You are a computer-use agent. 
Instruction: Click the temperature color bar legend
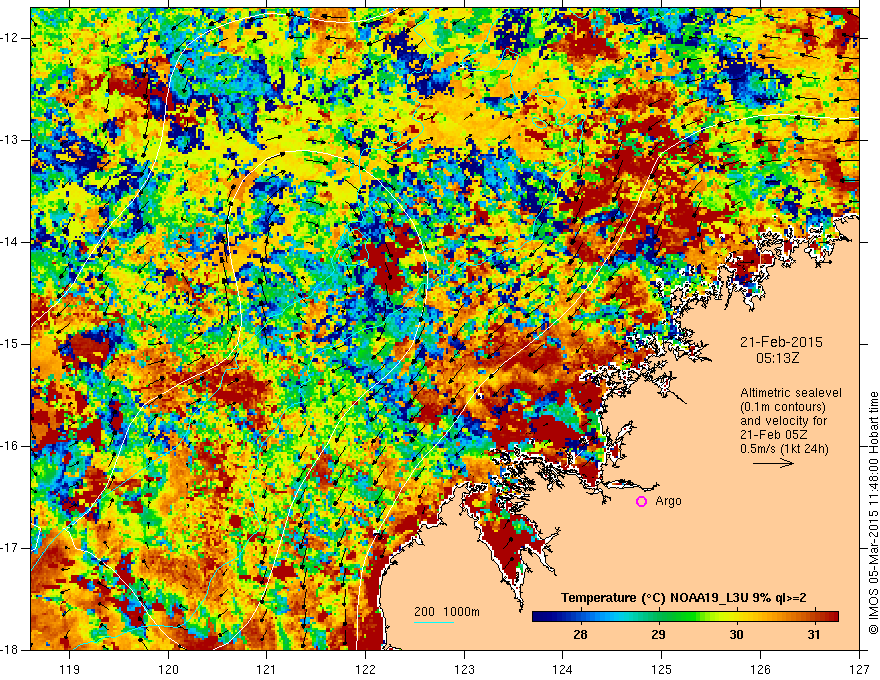click(x=685, y=617)
